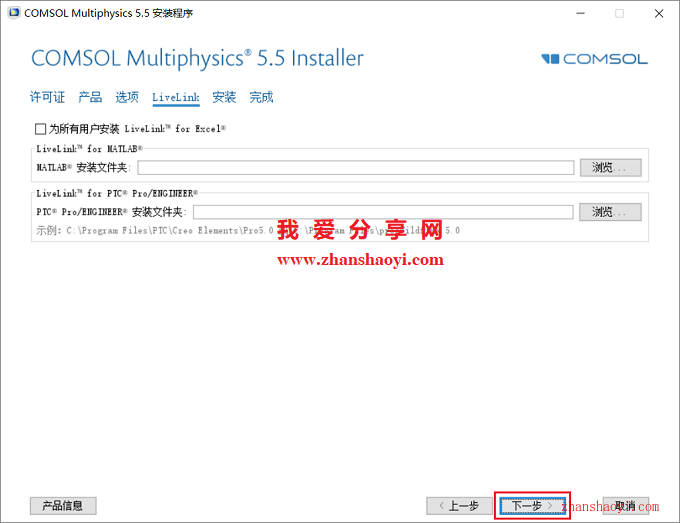Open the 完成 tab
Image resolution: width=680 pixels, height=523 pixels.
click(261, 97)
